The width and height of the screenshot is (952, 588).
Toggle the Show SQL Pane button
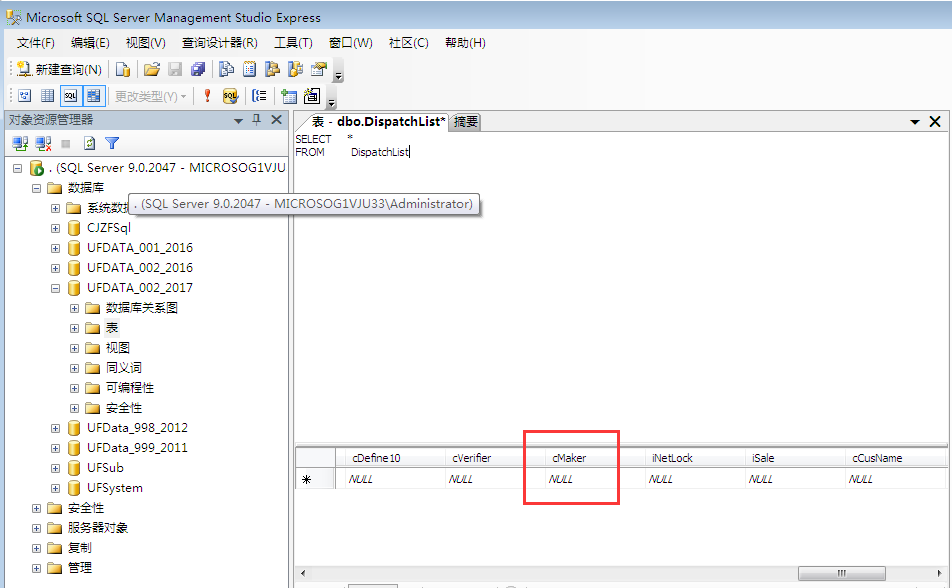70,96
